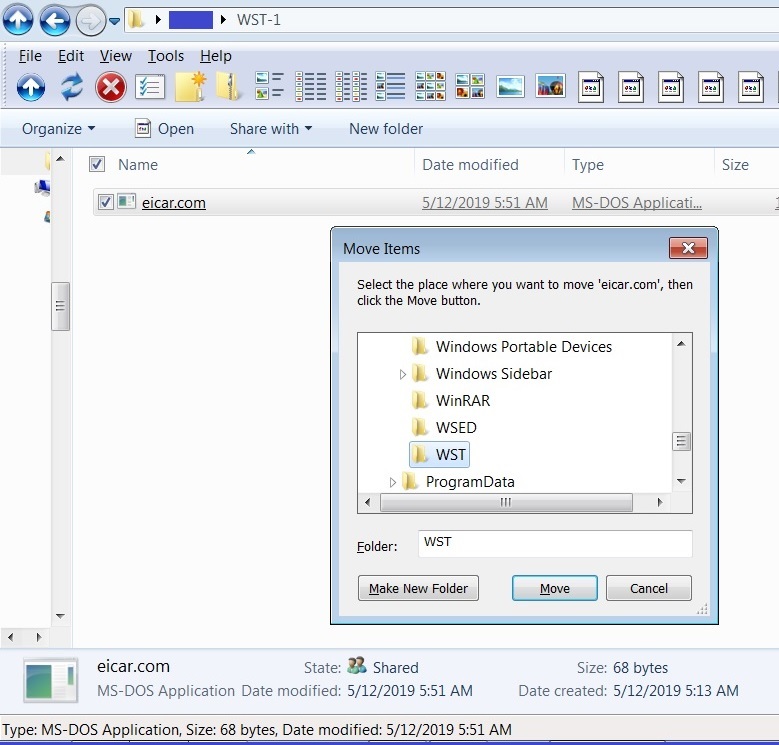The height and width of the screenshot is (745, 779).
Task: Select the WSED folder in tree
Action: click(x=456, y=428)
